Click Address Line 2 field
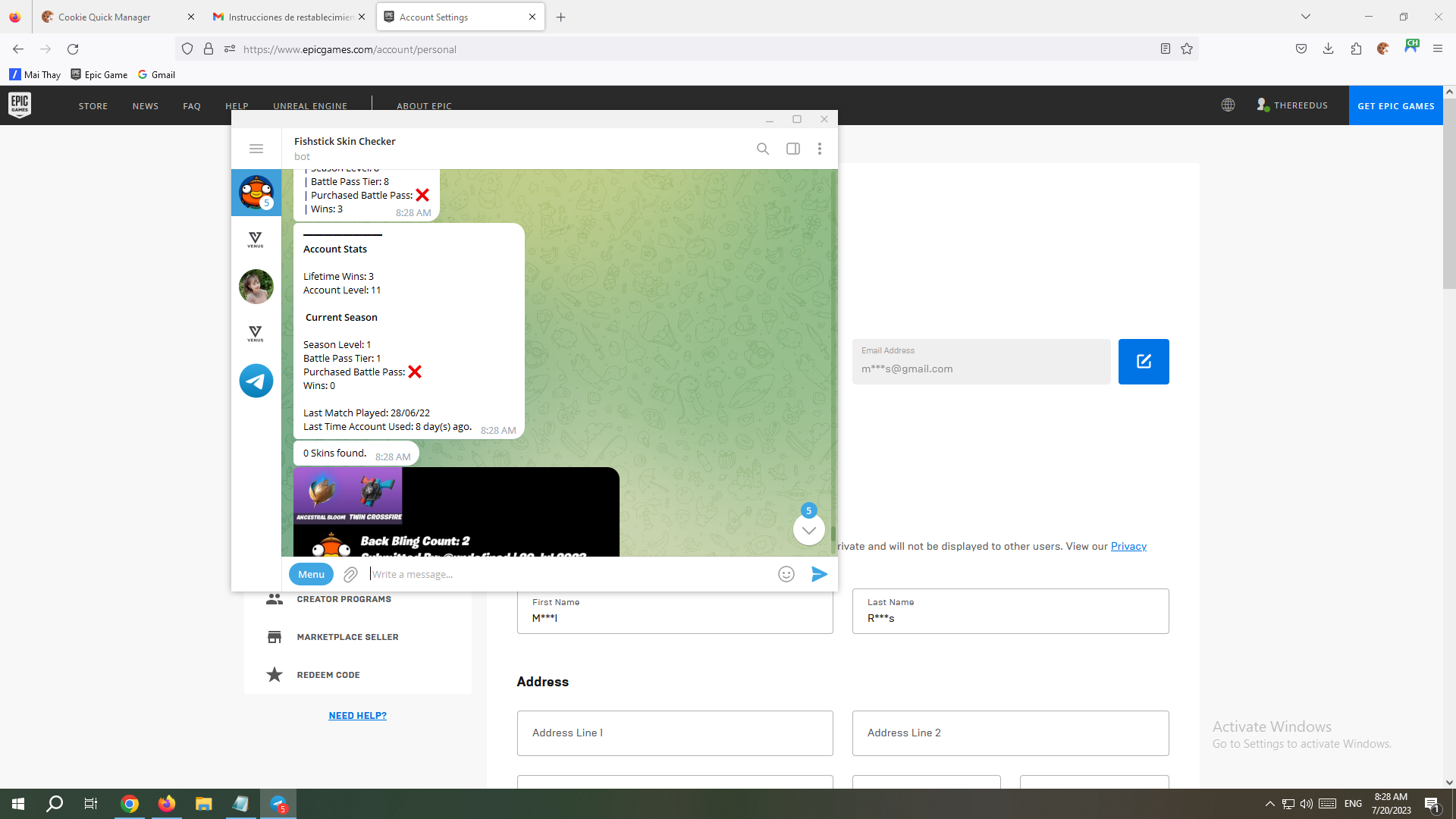The width and height of the screenshot is (1456, 819). coord(1011,733)
